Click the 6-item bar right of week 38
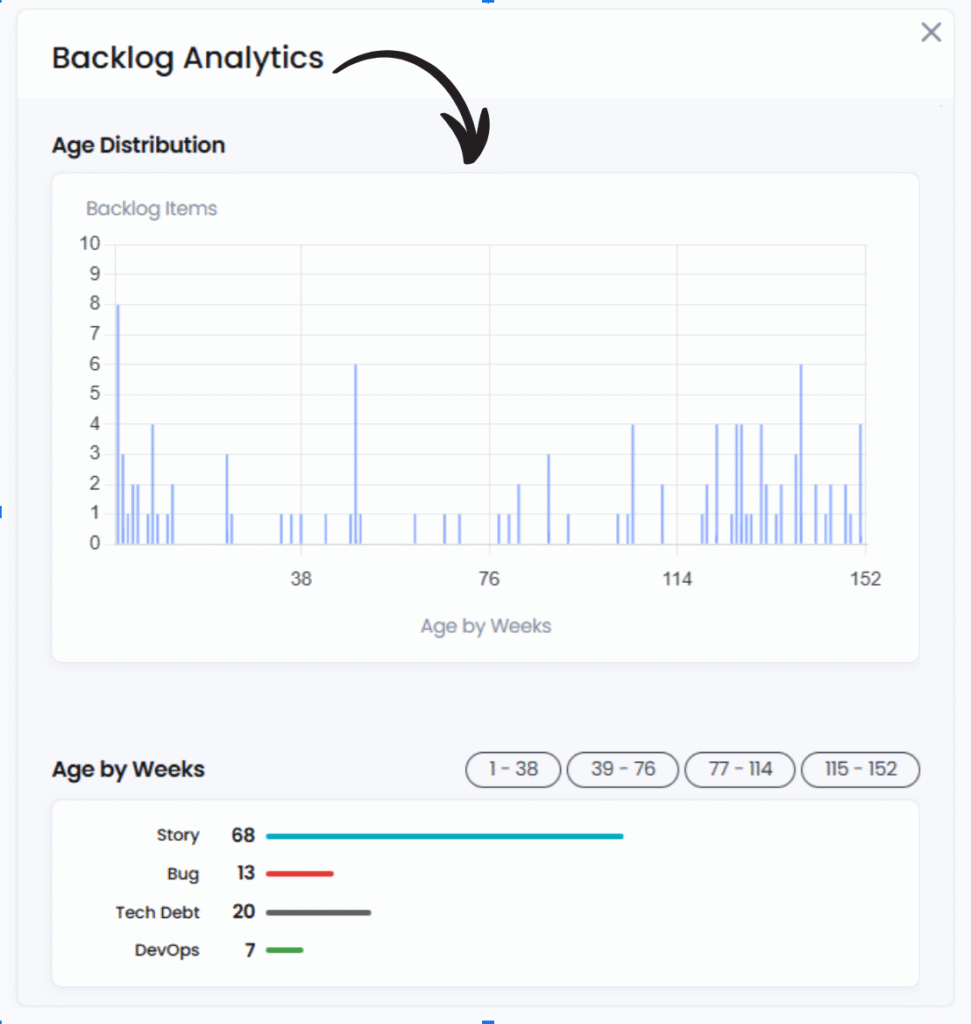The height and width of the screenshot is (1024, 971). coord(355,455)
